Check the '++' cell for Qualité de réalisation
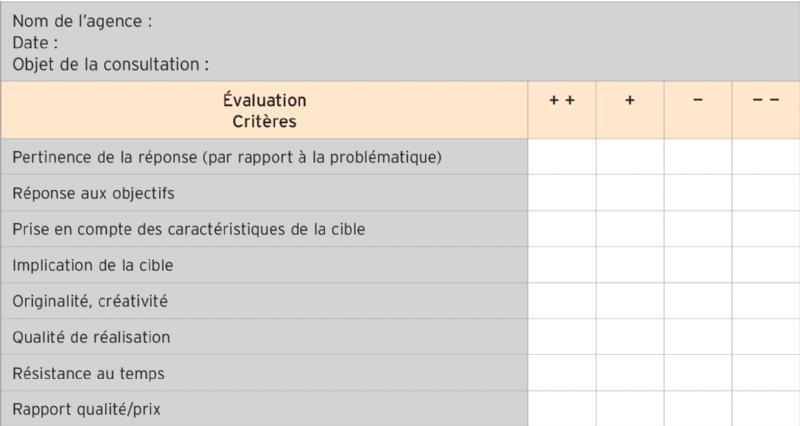Viewport: 800px width, 426px height. tap(562, 337)
